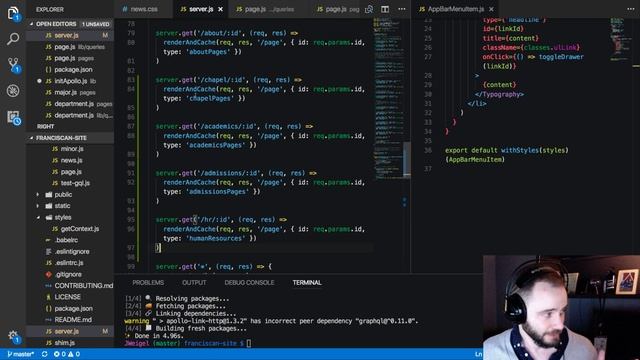Click the AppBarMenuItem.js editor minimap
Image resolution: width=640 pixels, height=360 pixels.
click(x=620, y=39)
